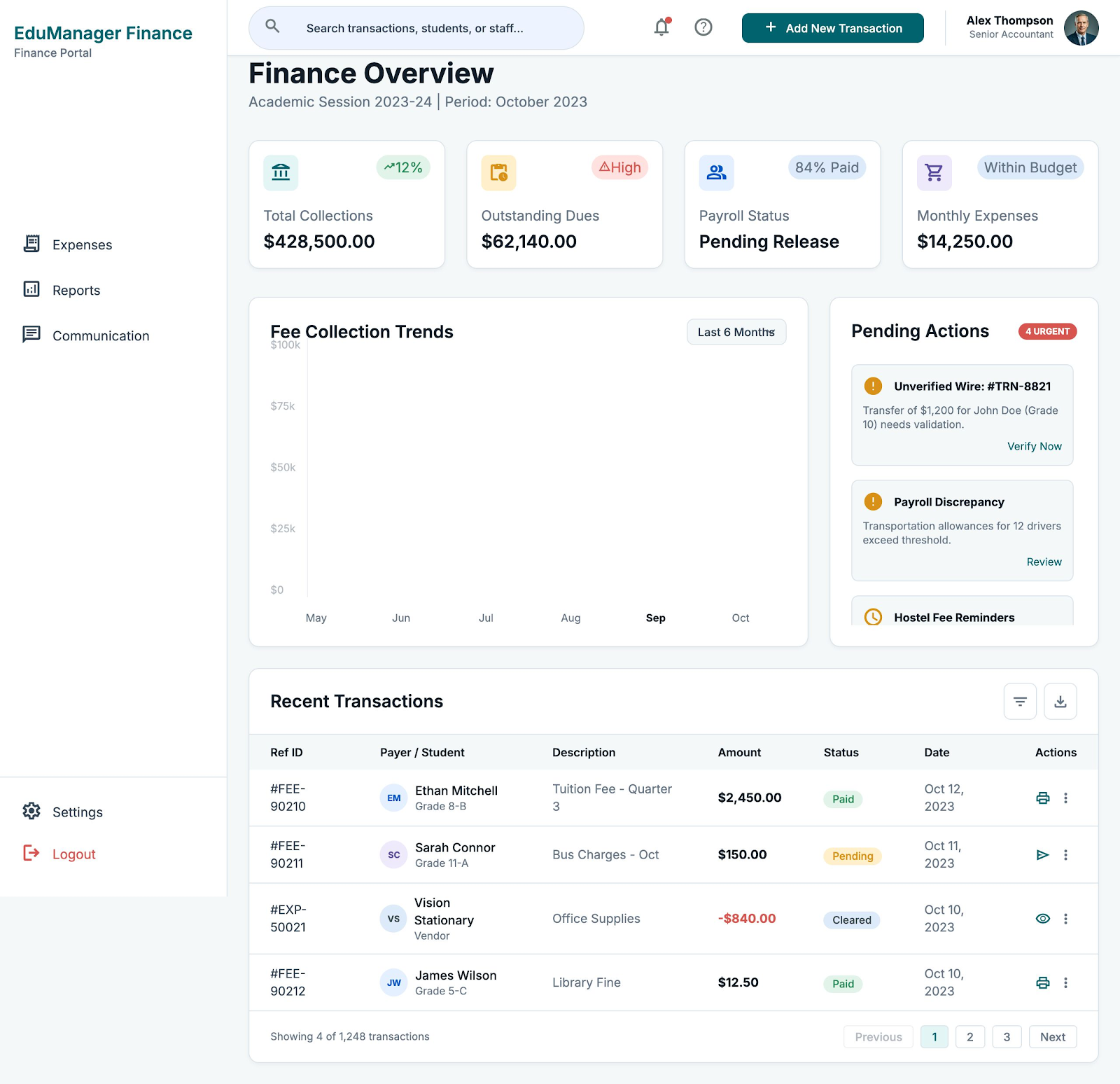Screen dimensions: 1120x1084
Task: Click the High alert badge
Action: [620, 167]
